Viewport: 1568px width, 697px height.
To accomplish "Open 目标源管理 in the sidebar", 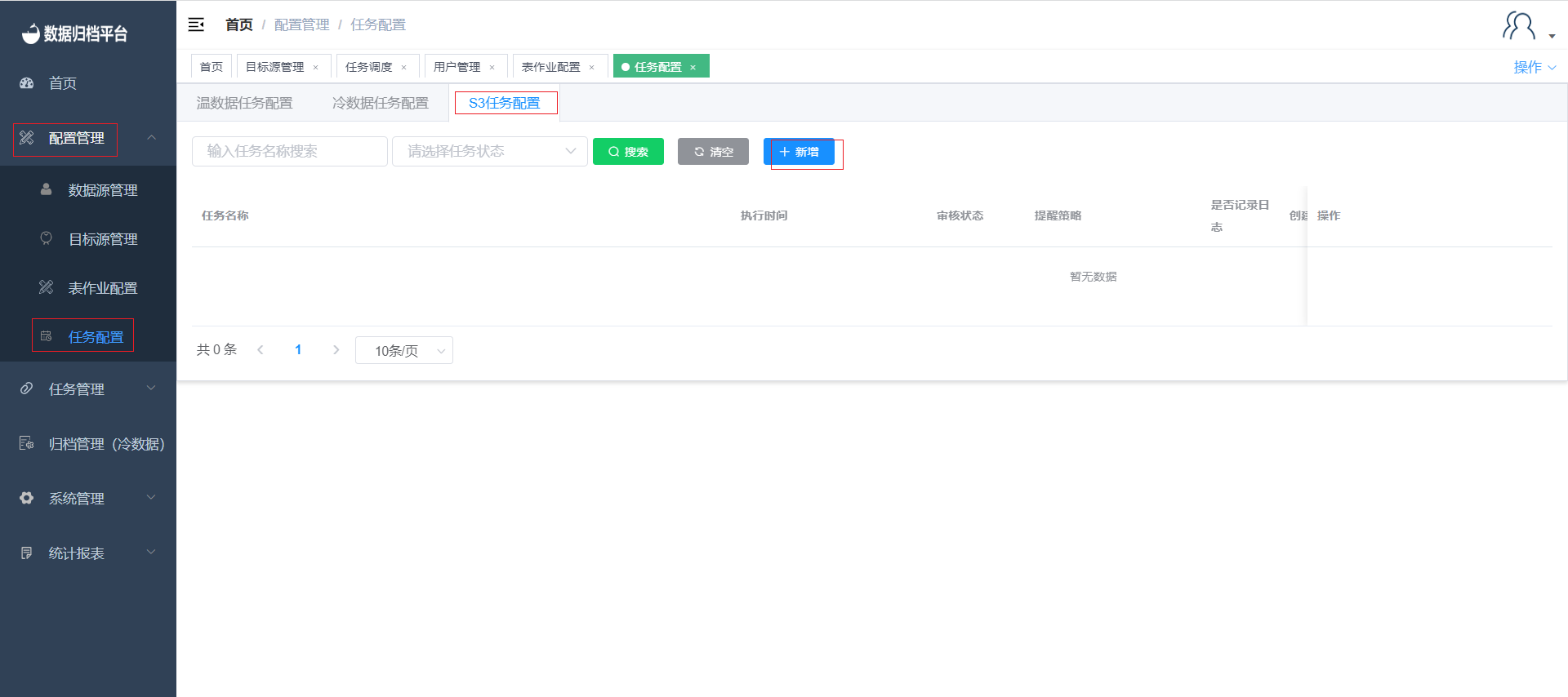I will pos(88,239).
